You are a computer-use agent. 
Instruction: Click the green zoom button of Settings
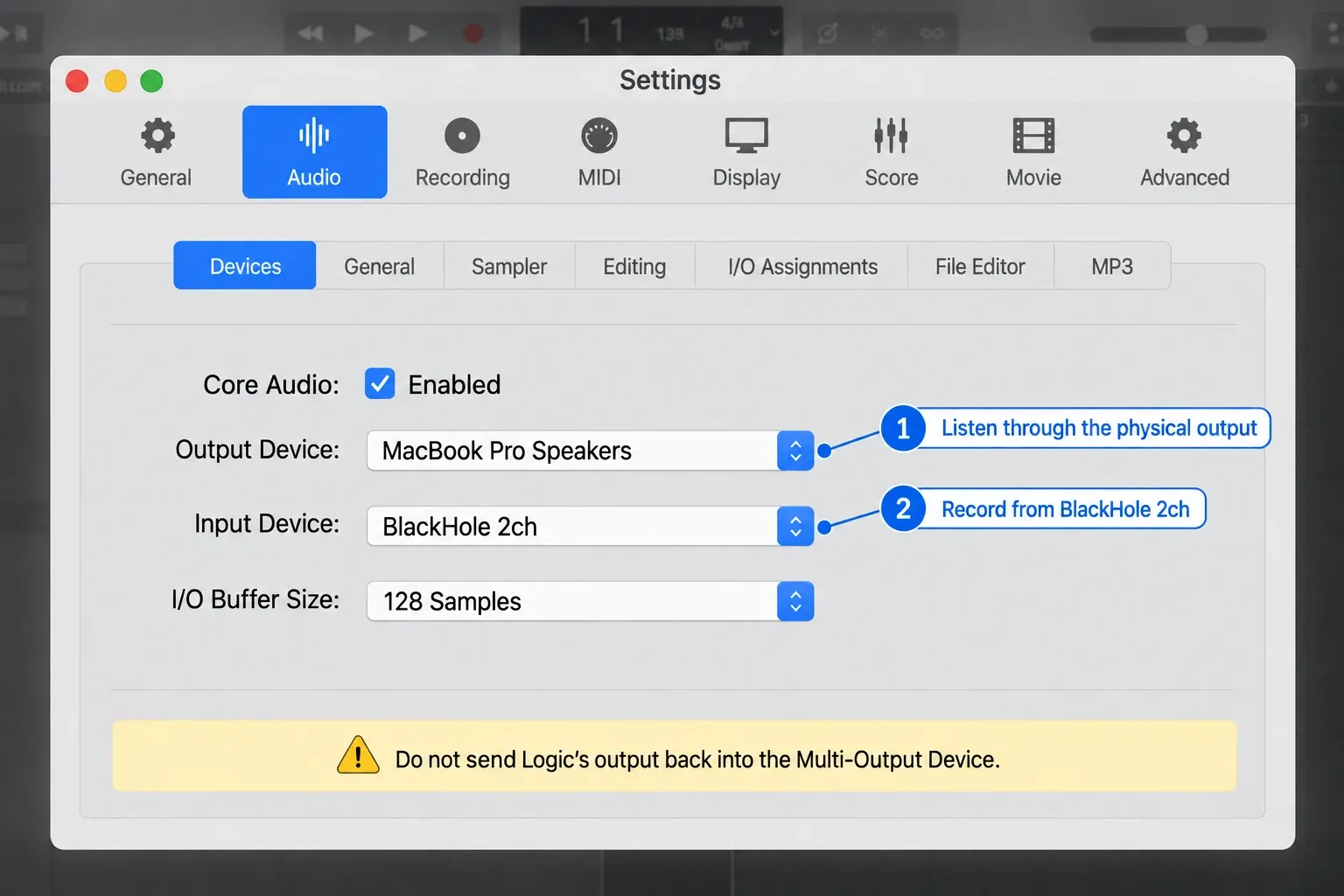pyautogui.click(x=151, y=81)
